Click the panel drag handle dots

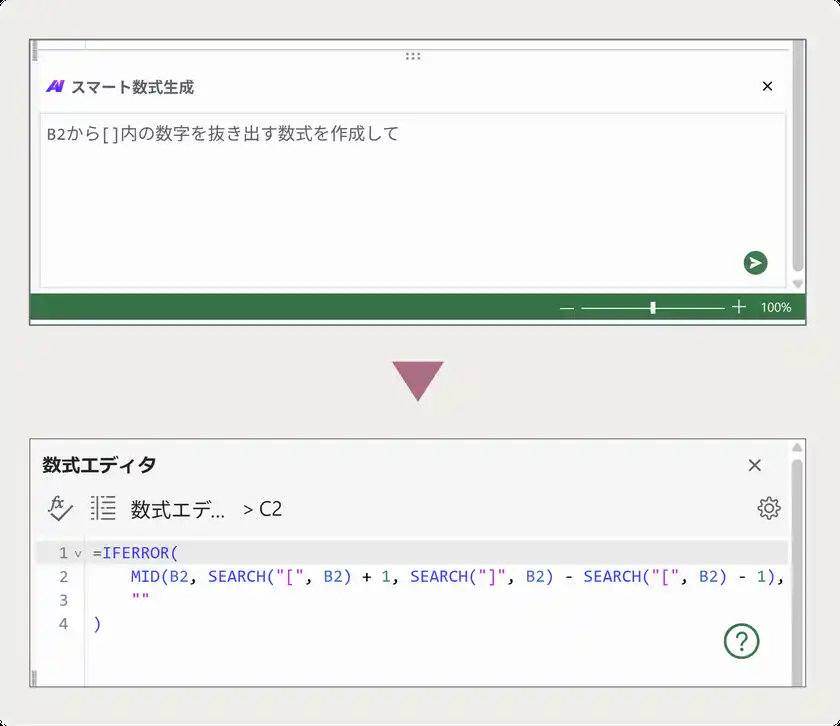(x=413, y=57)
